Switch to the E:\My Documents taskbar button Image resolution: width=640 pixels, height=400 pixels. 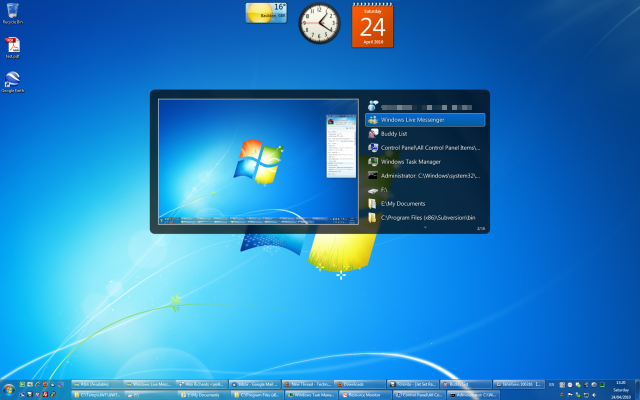[x=203, y=395]
